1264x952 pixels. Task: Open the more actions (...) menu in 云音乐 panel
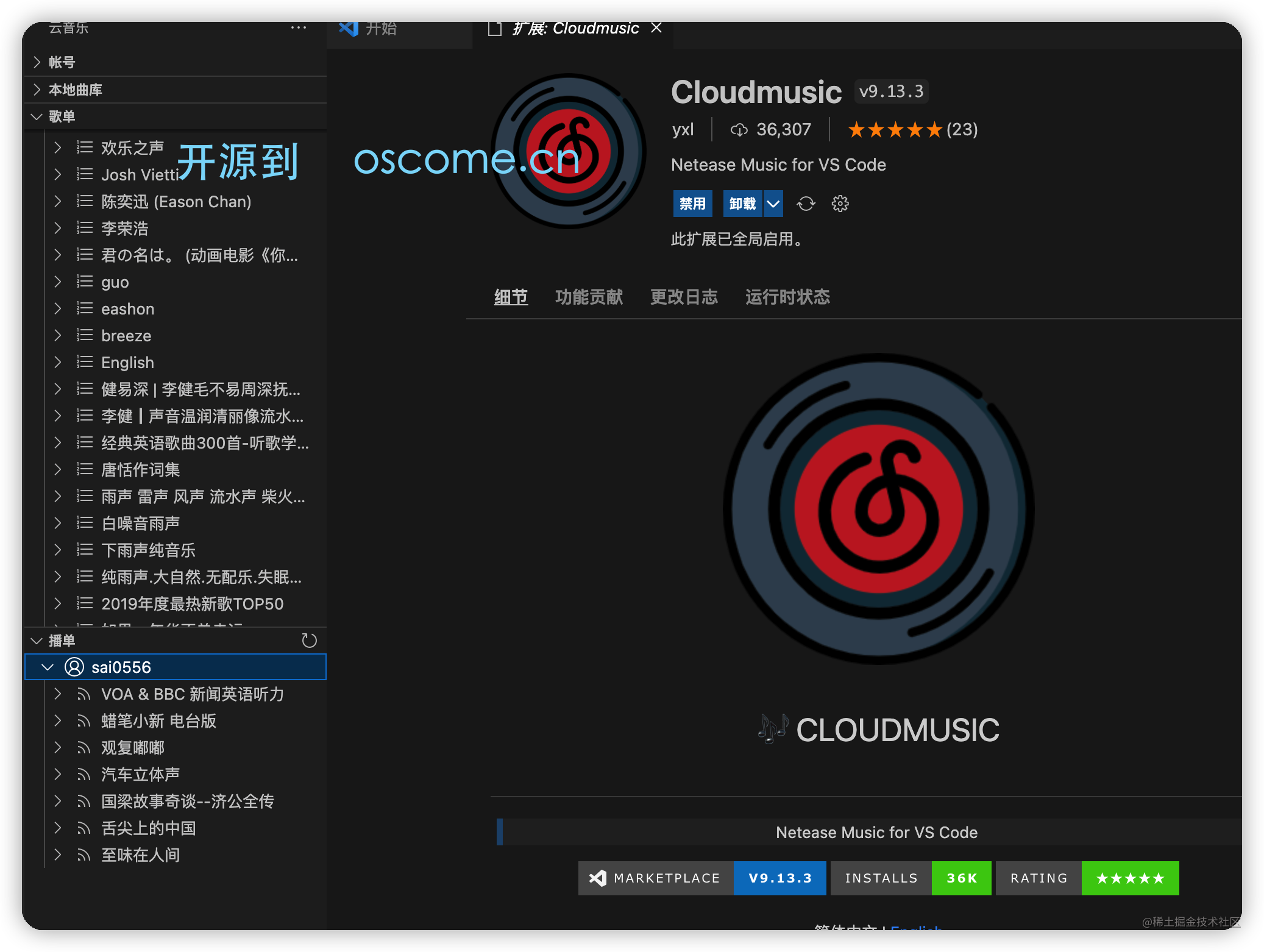tap(298, 27)
